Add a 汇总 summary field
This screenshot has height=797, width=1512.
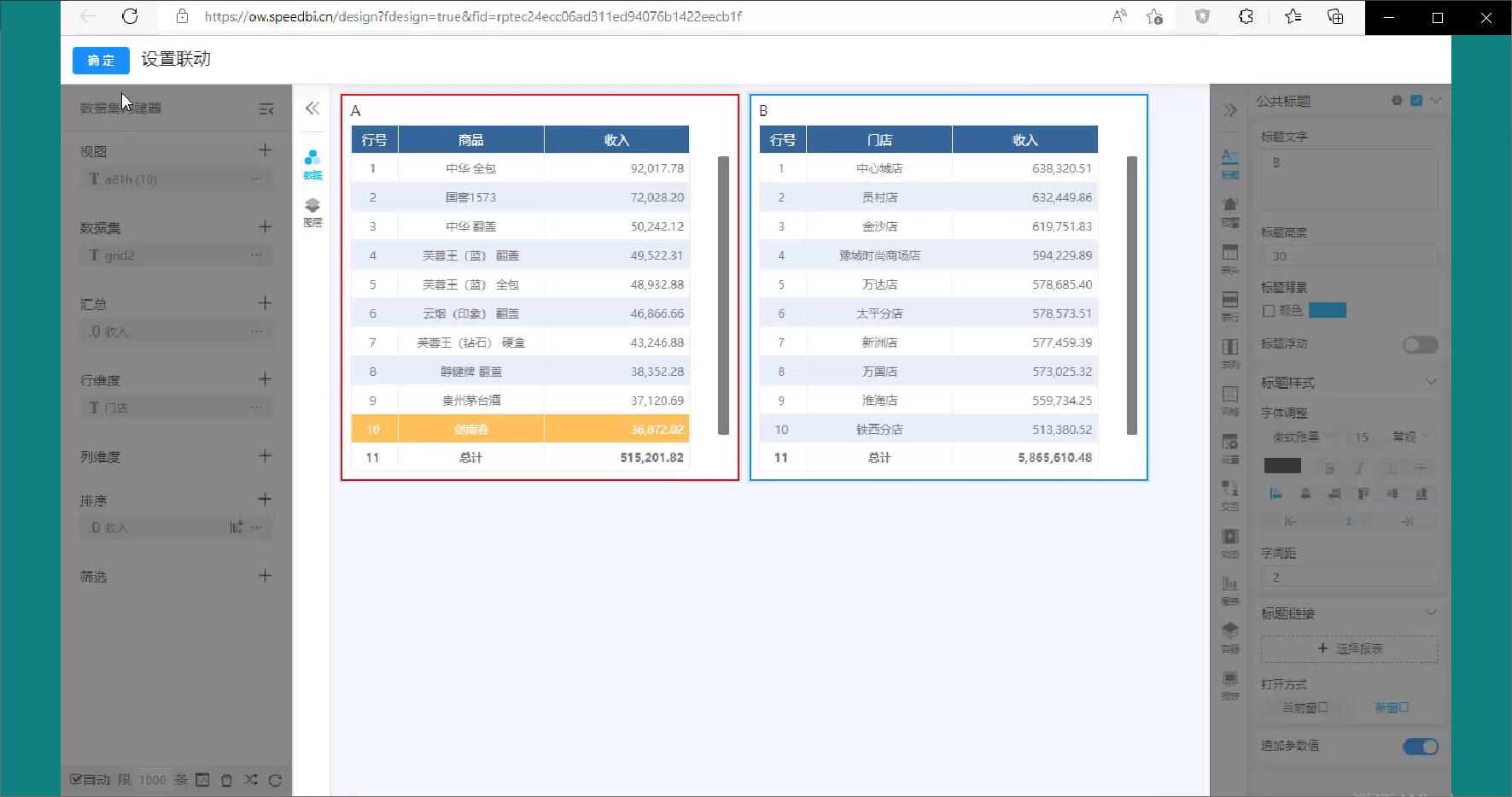(265, 302)
